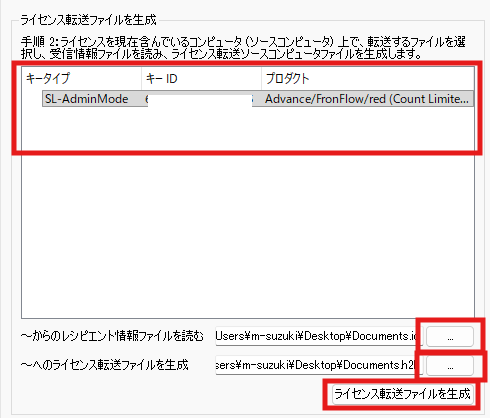This screenshot has width=490, height=418.
Task: Select the Advance/FronFlow/red product cell
Action: click(367, 99)
